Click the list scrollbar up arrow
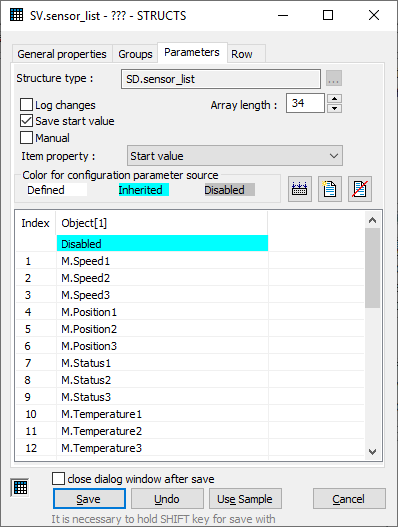Screen dimensions: 398x527 [x=372, y=220]
